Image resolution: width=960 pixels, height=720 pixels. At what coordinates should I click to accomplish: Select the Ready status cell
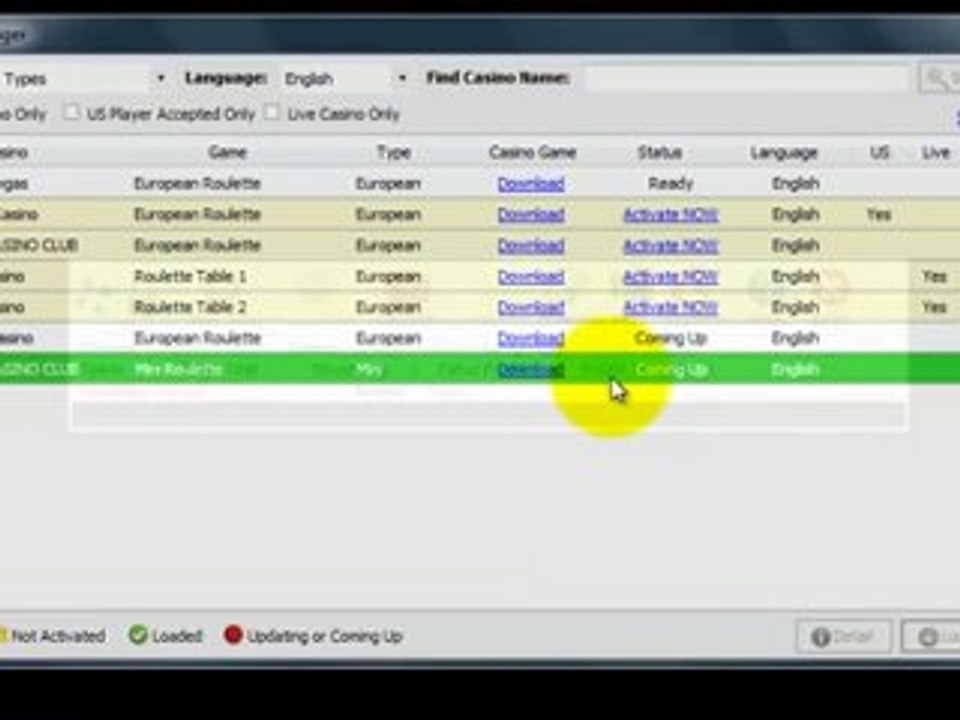pyautogui.click(x=670, y=184)
